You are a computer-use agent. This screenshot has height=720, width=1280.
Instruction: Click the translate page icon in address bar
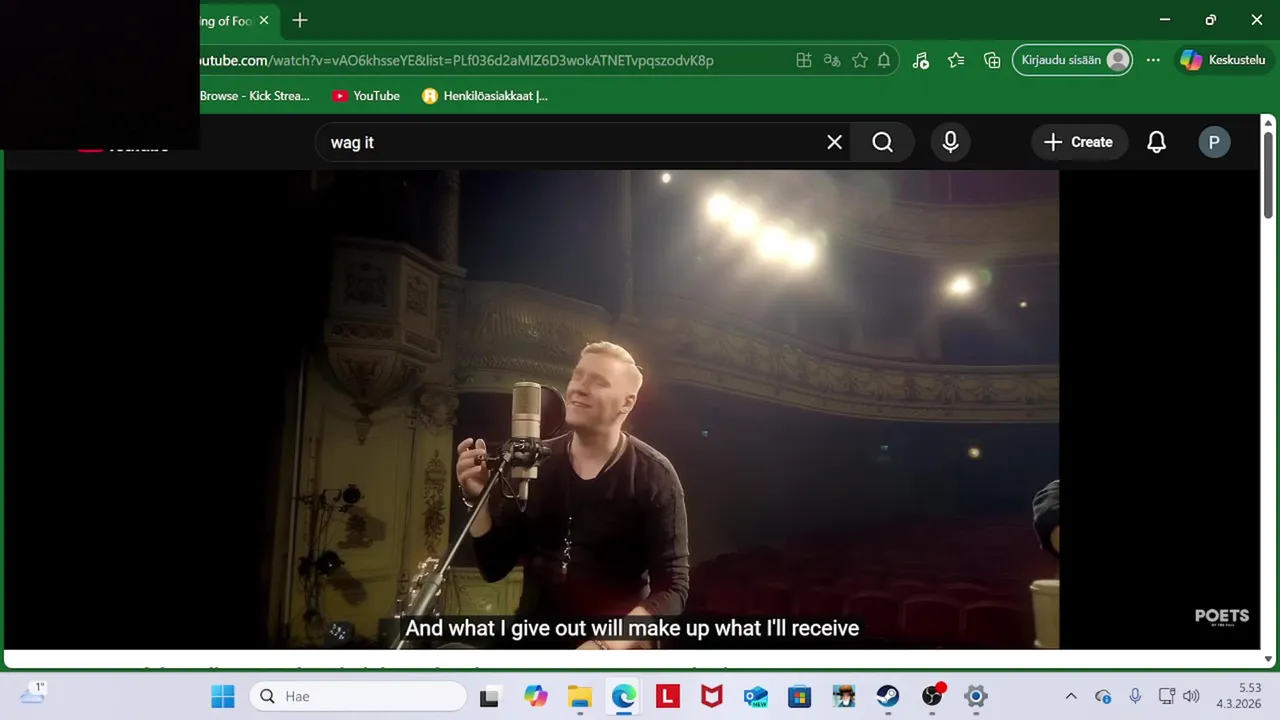832,60
